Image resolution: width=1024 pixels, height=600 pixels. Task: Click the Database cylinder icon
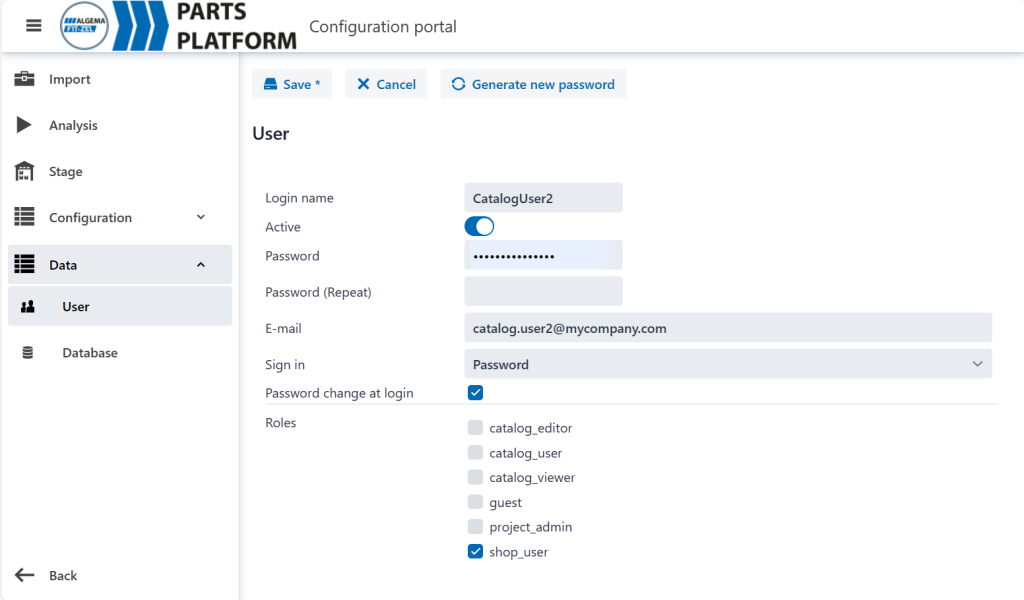point(27,353)
